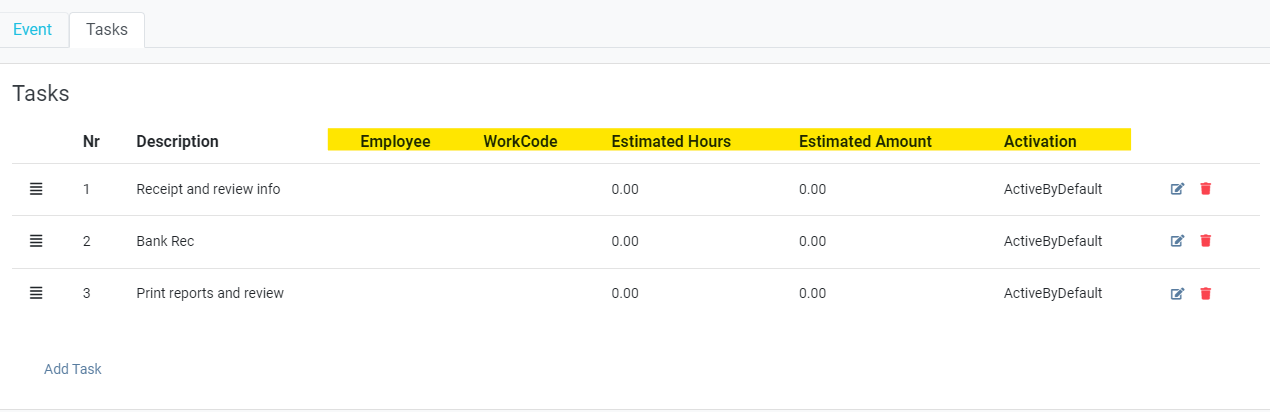Grab reorder handle for Bank Rec row
The width and height of the screenshot is (1270, 412).
[36, 241]
